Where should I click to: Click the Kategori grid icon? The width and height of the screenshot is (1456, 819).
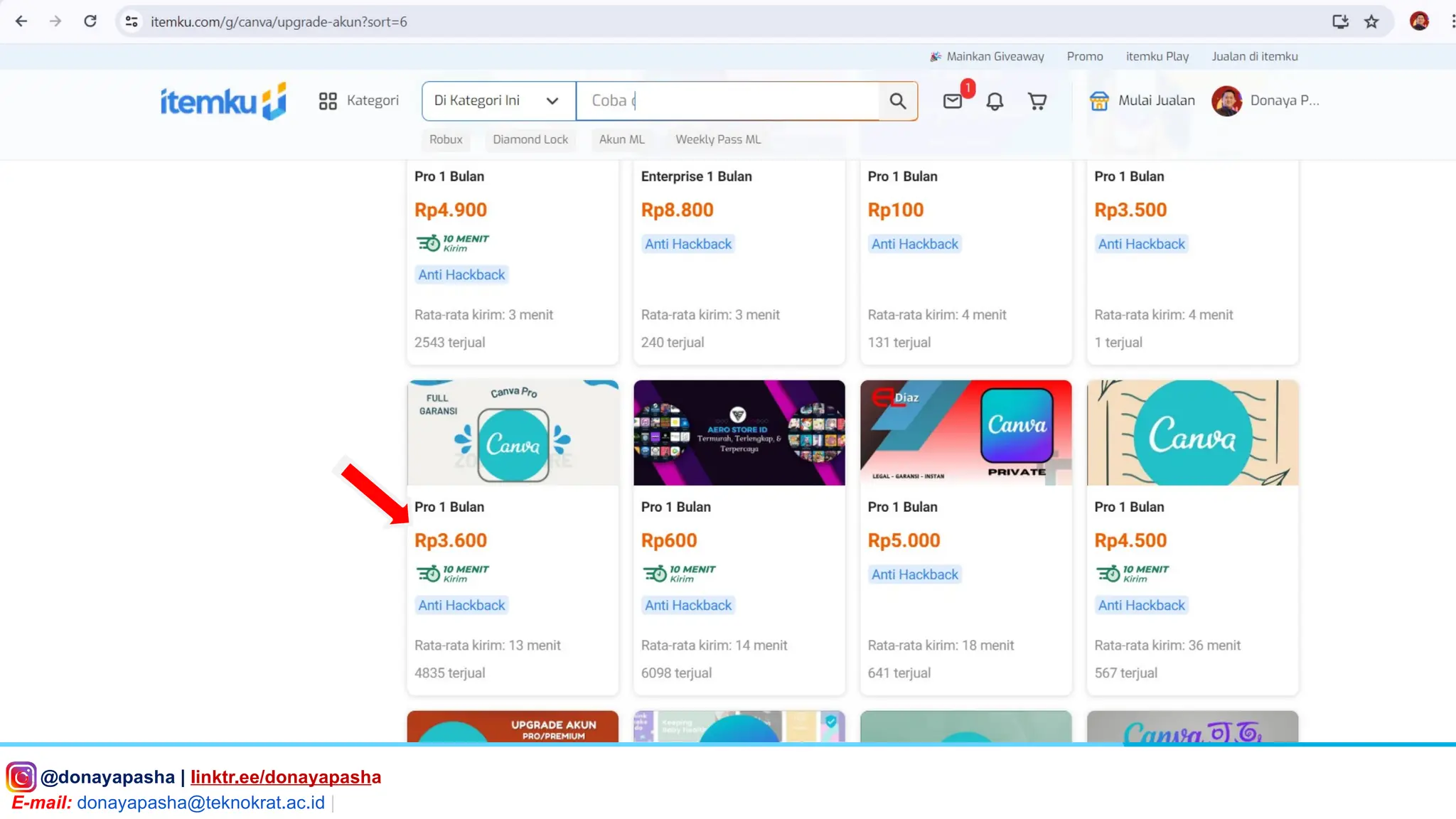pyautogui.click(x=328, y=101)
